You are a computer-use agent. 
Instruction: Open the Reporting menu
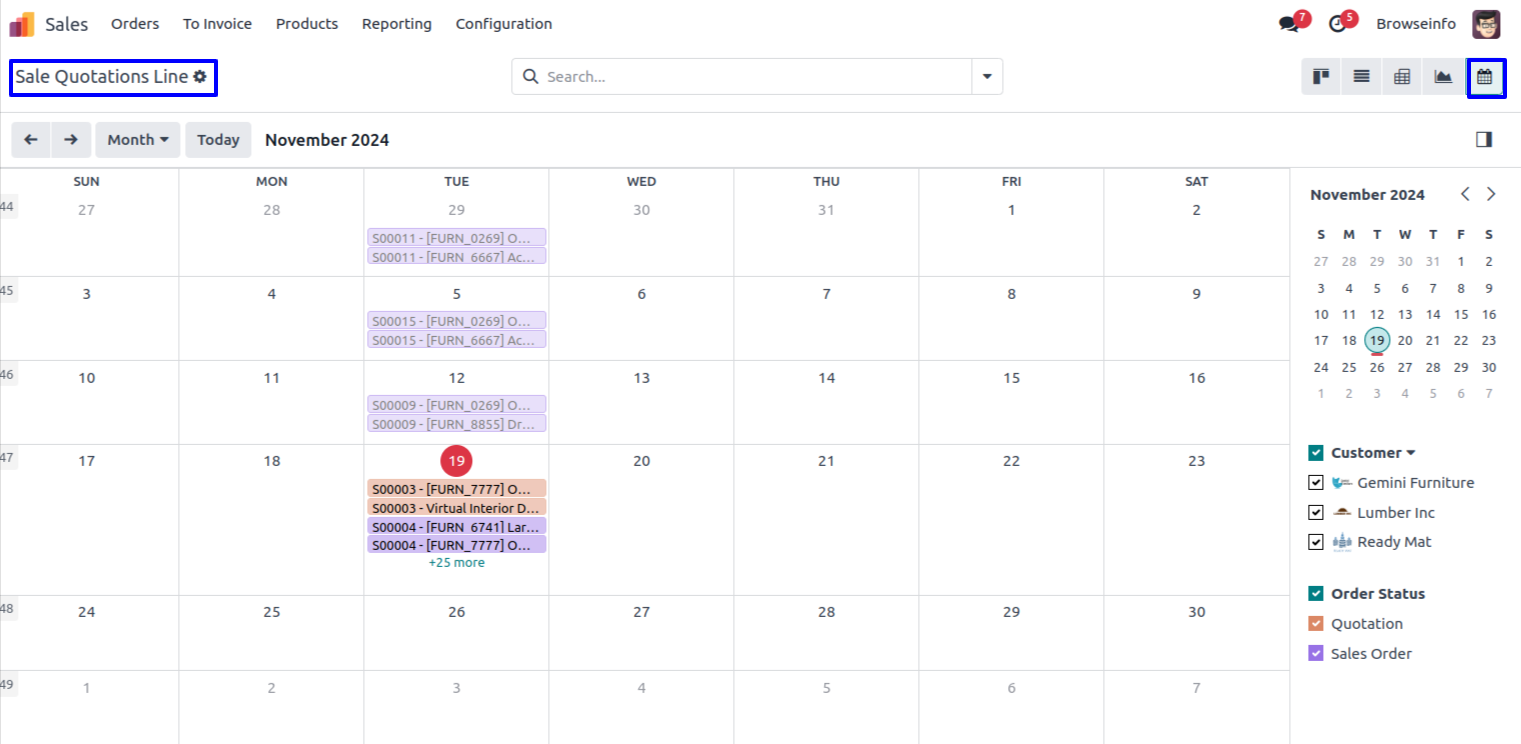(x=397, y=24)
